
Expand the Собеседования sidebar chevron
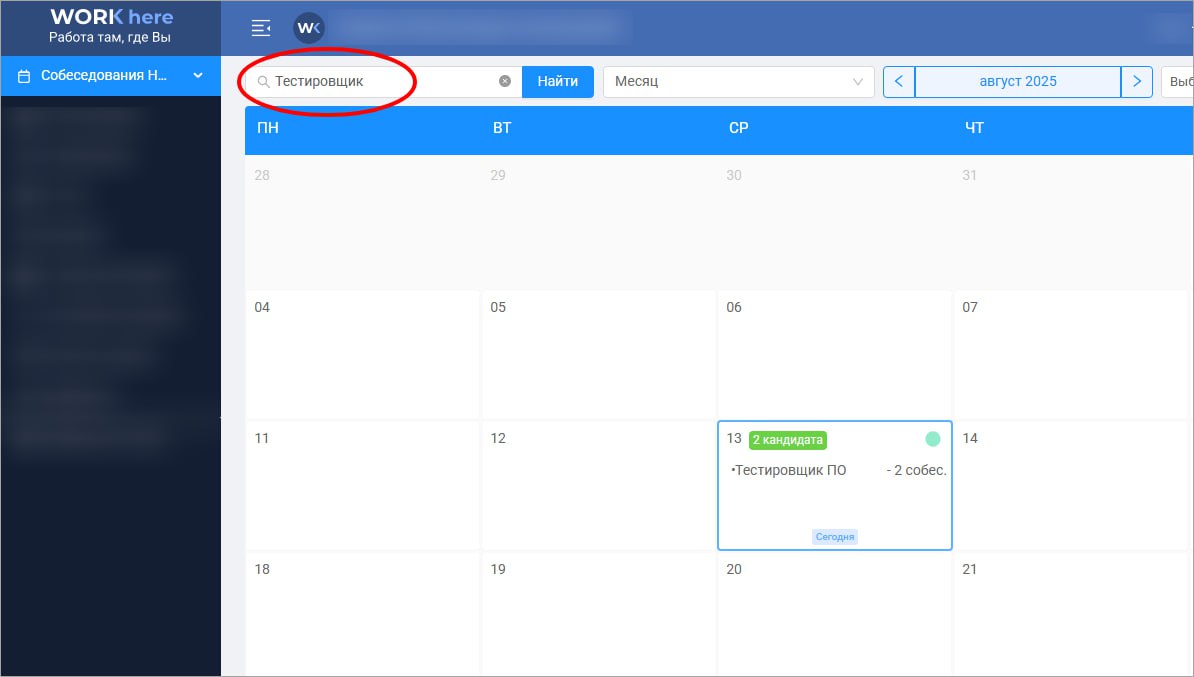pyautogui.click(x=198, y=76)
